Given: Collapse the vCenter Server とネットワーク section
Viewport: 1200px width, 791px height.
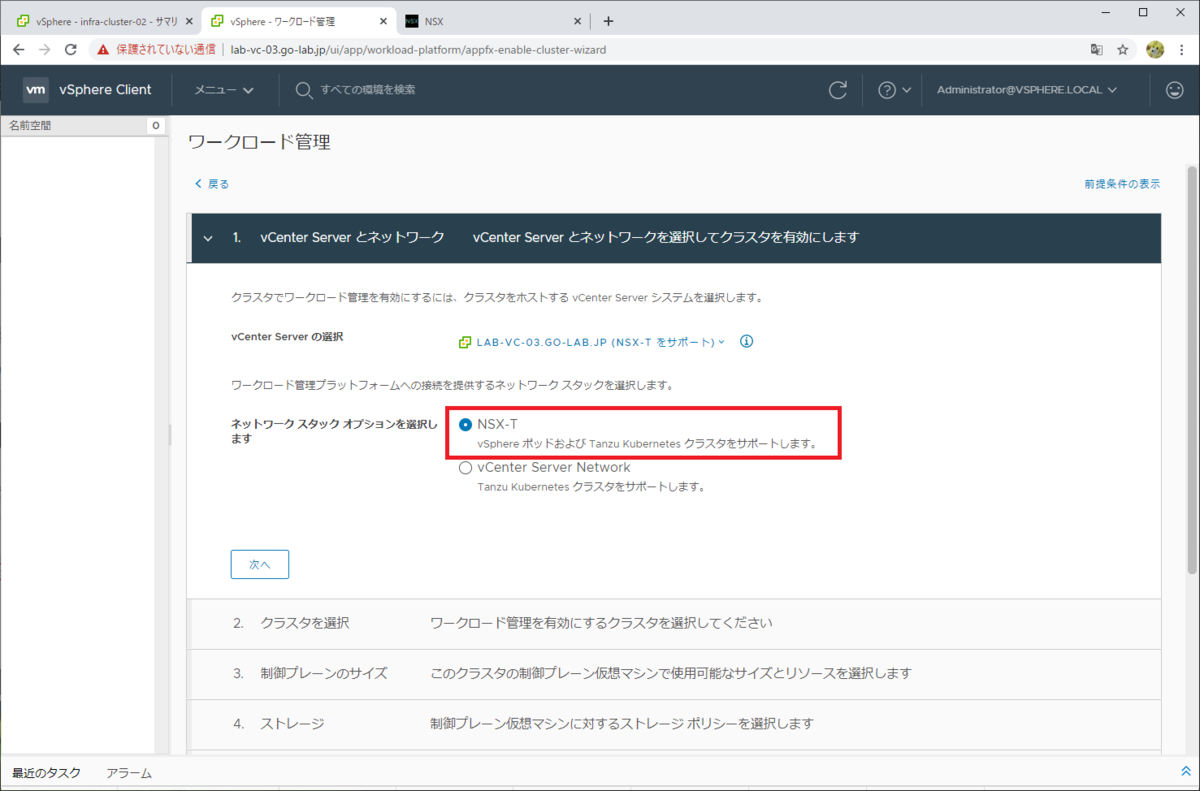Looking at the screenshot, I should tap(208, 238).
